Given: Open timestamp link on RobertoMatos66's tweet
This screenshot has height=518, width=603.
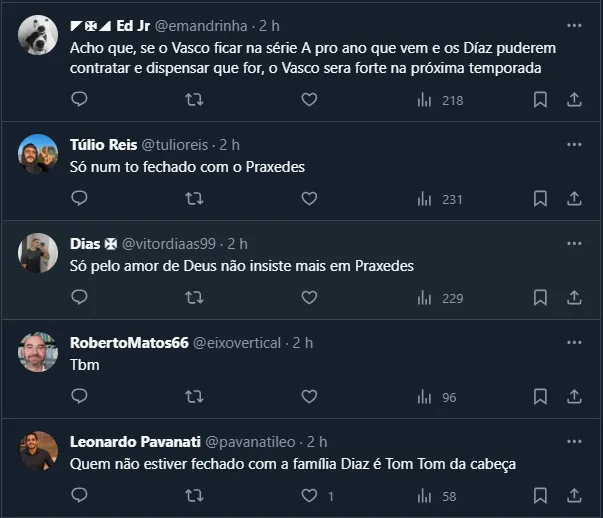Looking at the screenshot, I should coord(303,342).
